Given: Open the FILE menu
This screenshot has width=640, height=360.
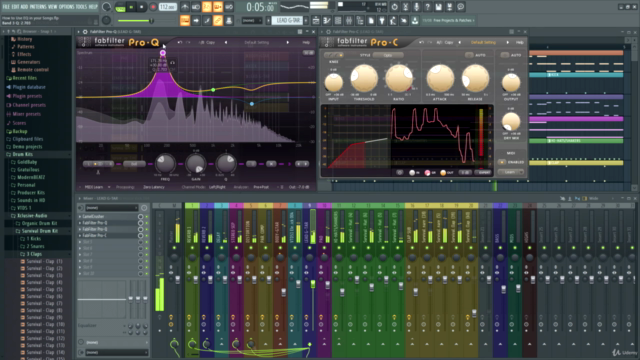Looking at the screenshot, I should (x=6, y=7).
